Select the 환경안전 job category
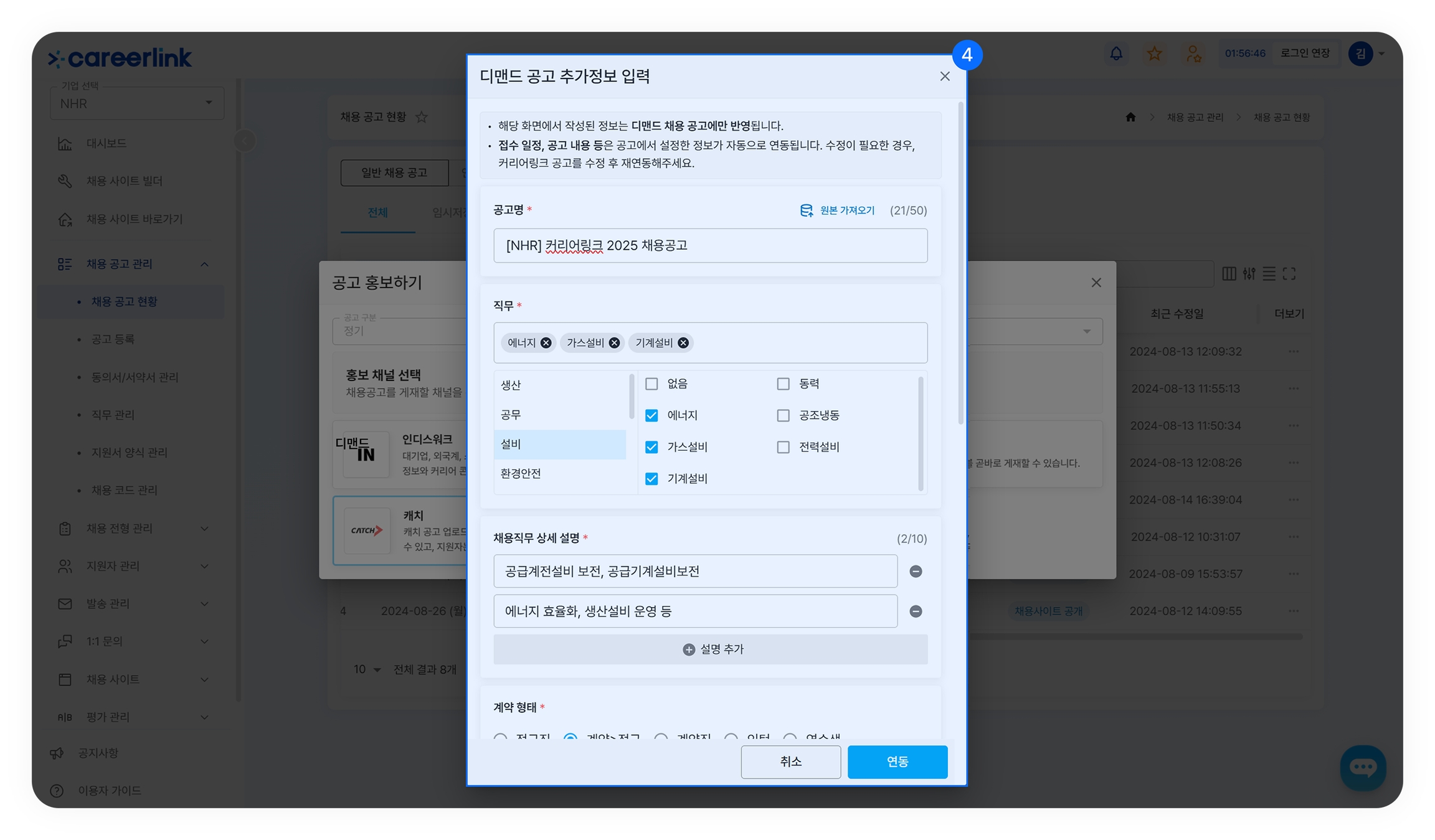 pos(521,474)
